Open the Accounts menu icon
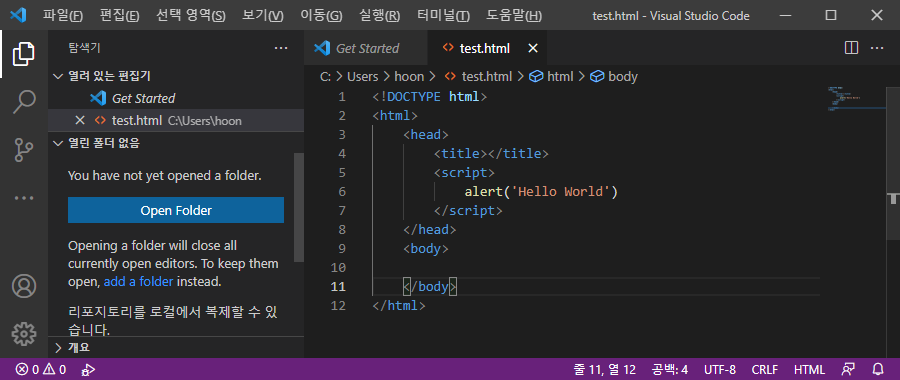Viewport: 900px width, 380px height. point(24,286)
